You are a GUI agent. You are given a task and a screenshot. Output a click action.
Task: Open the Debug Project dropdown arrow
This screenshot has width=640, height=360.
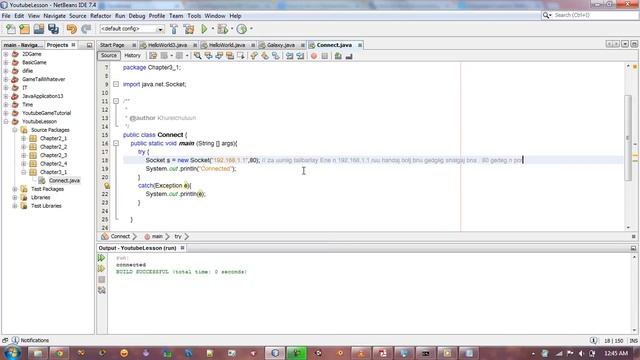tap(231, 29)
